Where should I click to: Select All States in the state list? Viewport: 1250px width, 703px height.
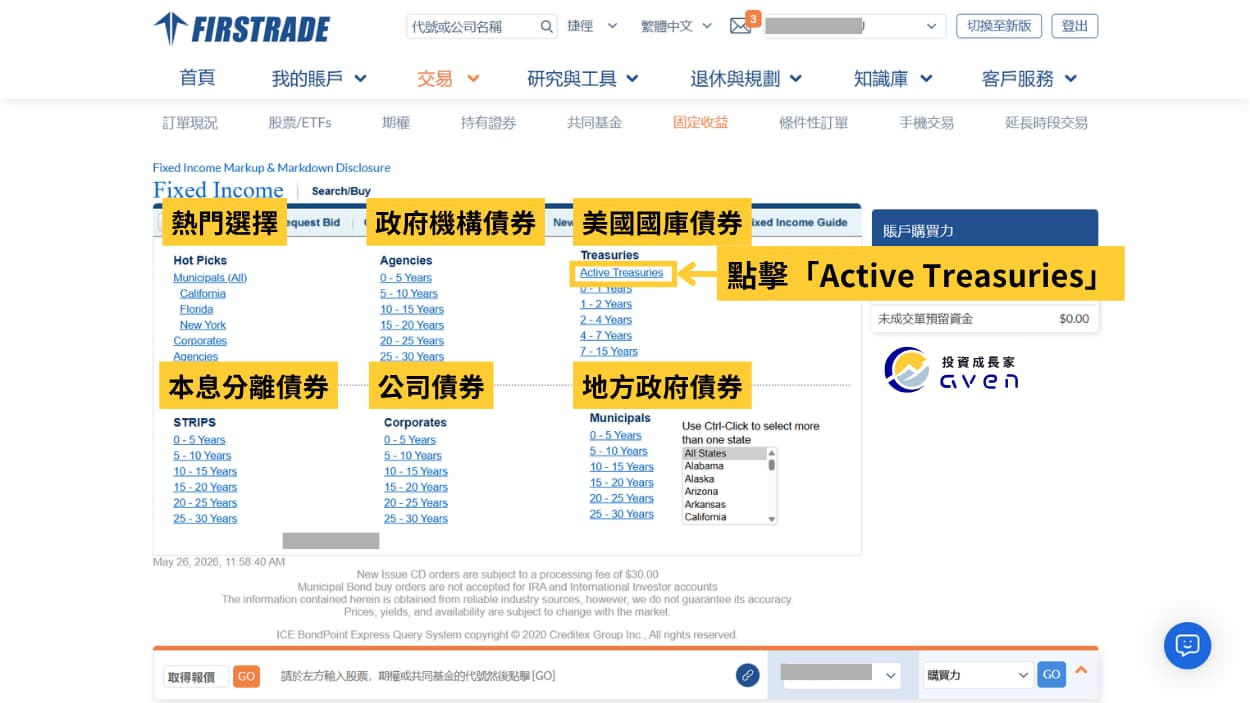[x=724, y=454]
